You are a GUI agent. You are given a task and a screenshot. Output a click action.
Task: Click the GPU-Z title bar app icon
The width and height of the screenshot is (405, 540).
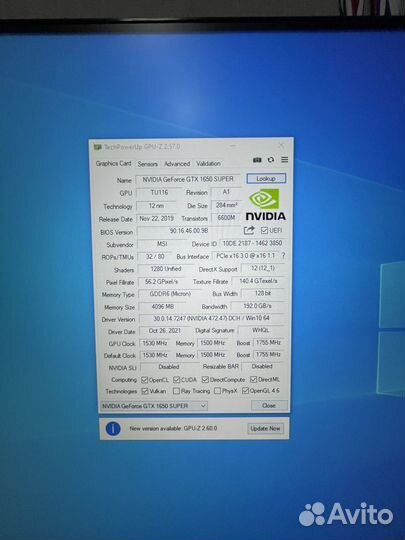click(x=97, y=147)
